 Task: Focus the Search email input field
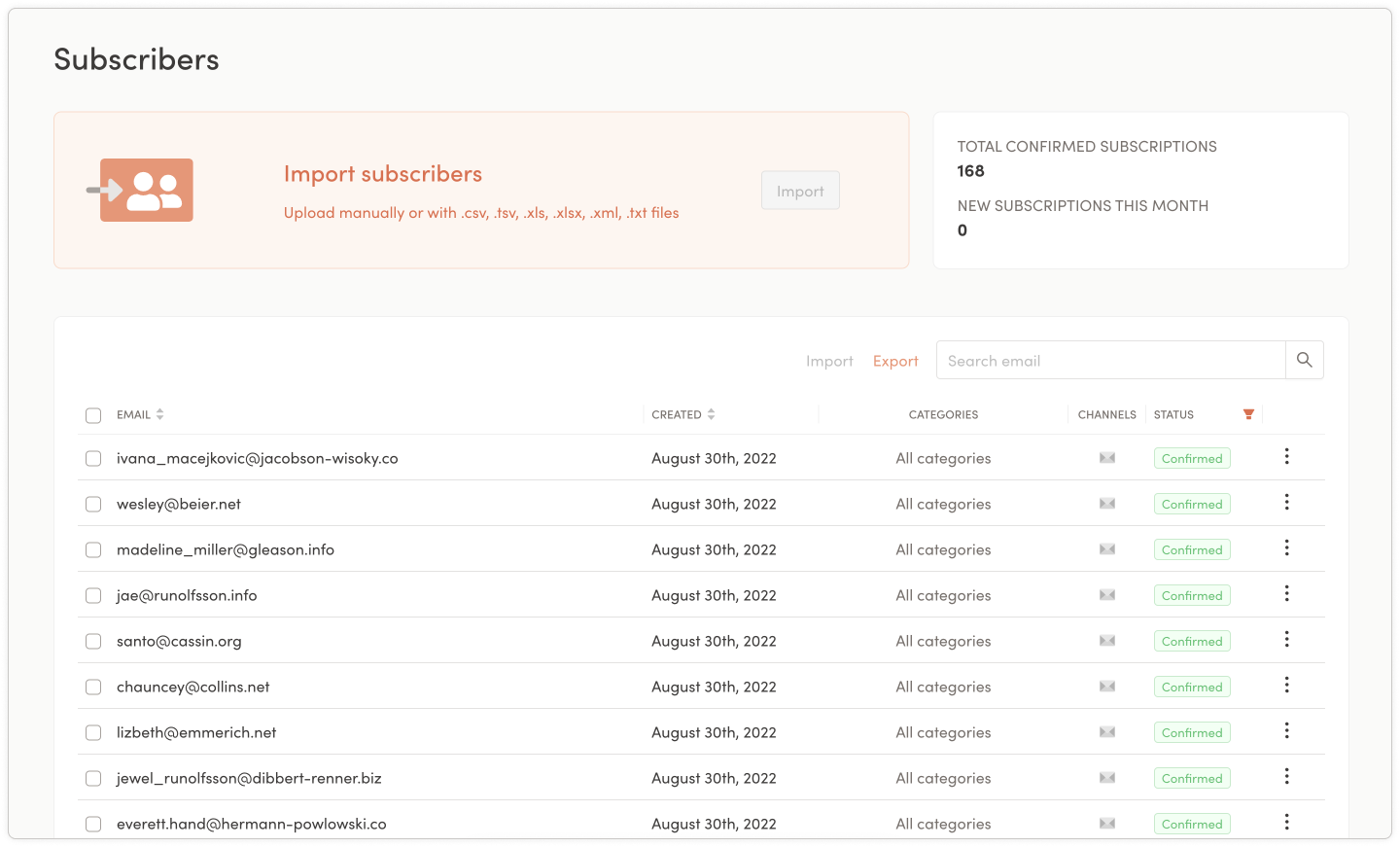pyautogui.click(x=1111, y=360)
